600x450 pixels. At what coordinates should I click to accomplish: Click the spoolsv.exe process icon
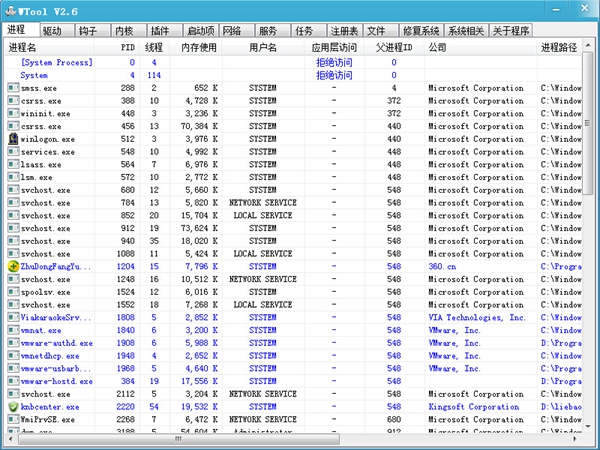(13, 292)
